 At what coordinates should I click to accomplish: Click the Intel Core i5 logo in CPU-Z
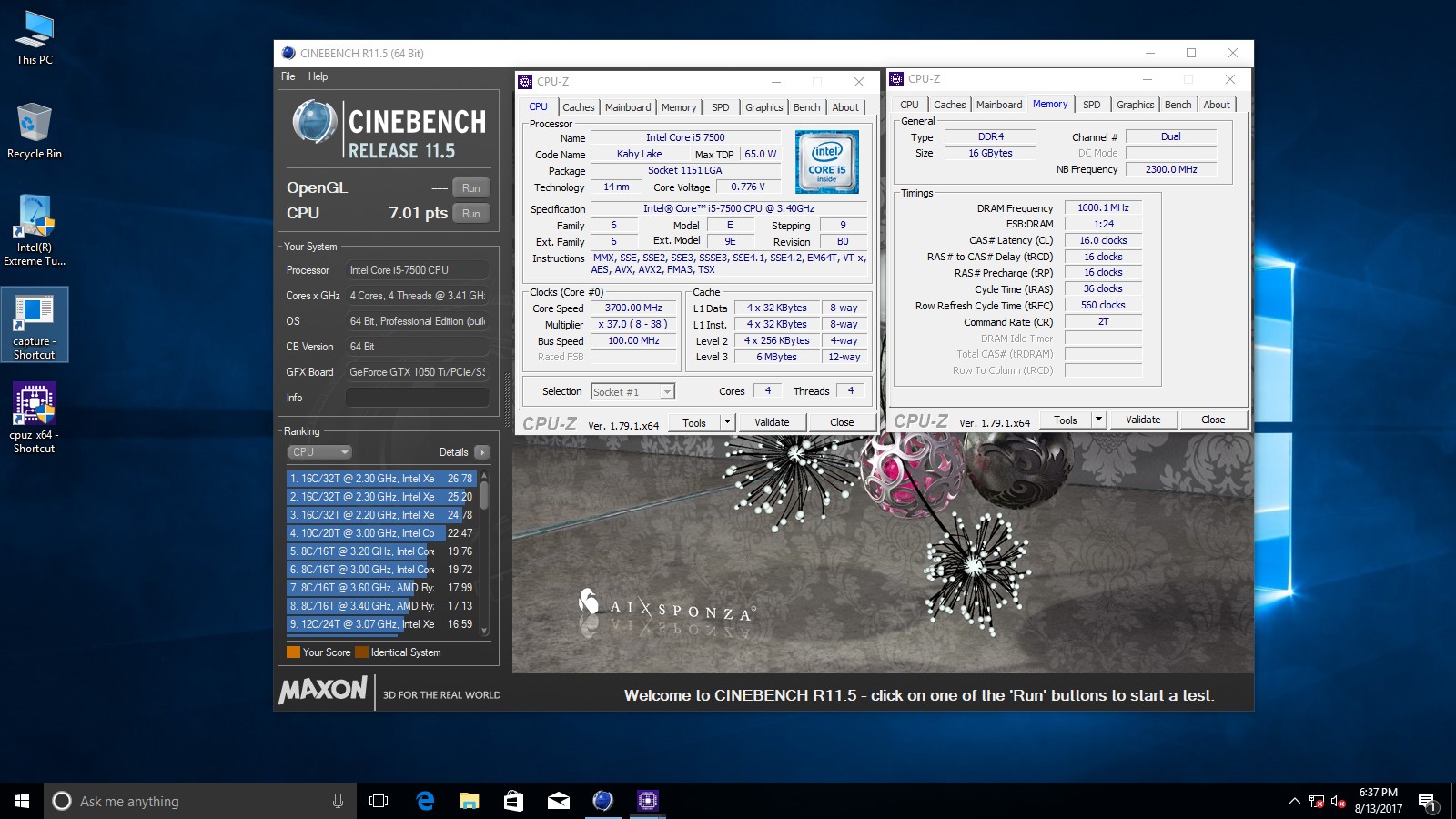click(826, 162)
